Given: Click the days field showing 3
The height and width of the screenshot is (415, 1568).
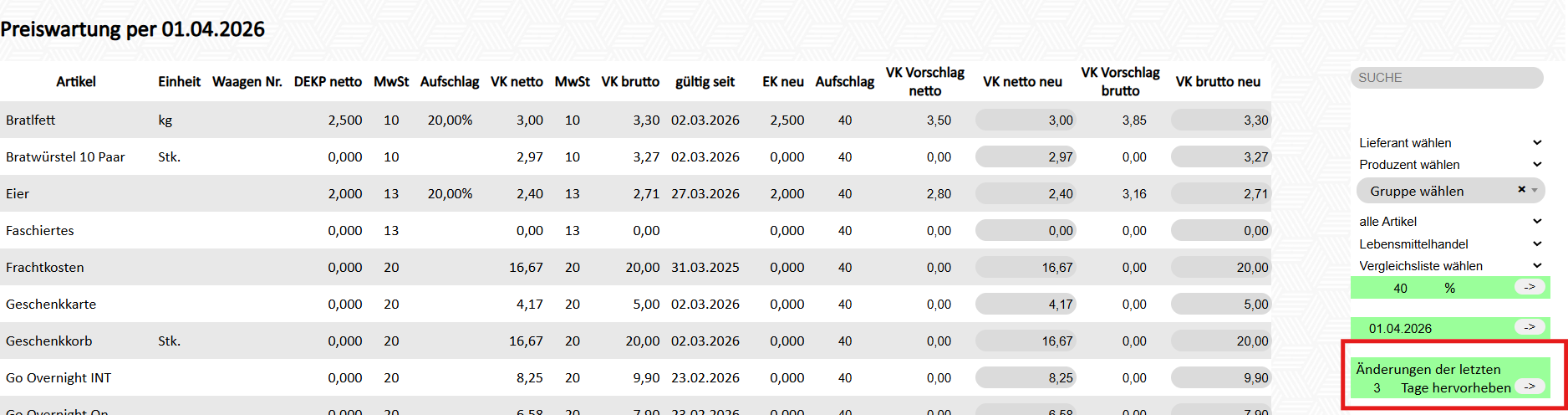Looking at the screenshot, I should (x=1377, y=388).
